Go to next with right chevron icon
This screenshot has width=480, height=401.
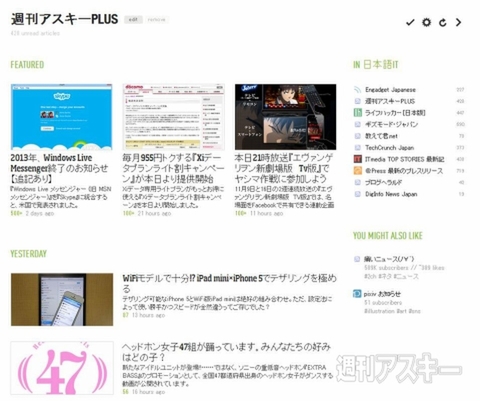point(458,22)
